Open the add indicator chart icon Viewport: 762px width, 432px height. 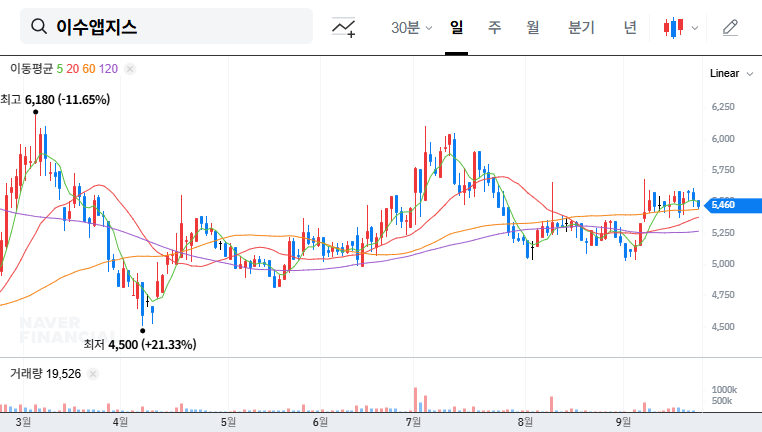tap(344, 27)
